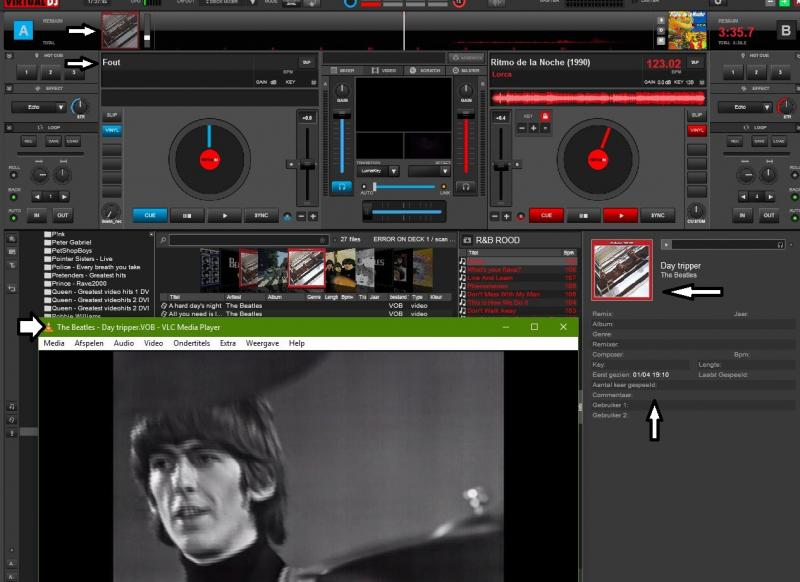
Task: Open the Media menu in VLC
Action: point(54,343)
